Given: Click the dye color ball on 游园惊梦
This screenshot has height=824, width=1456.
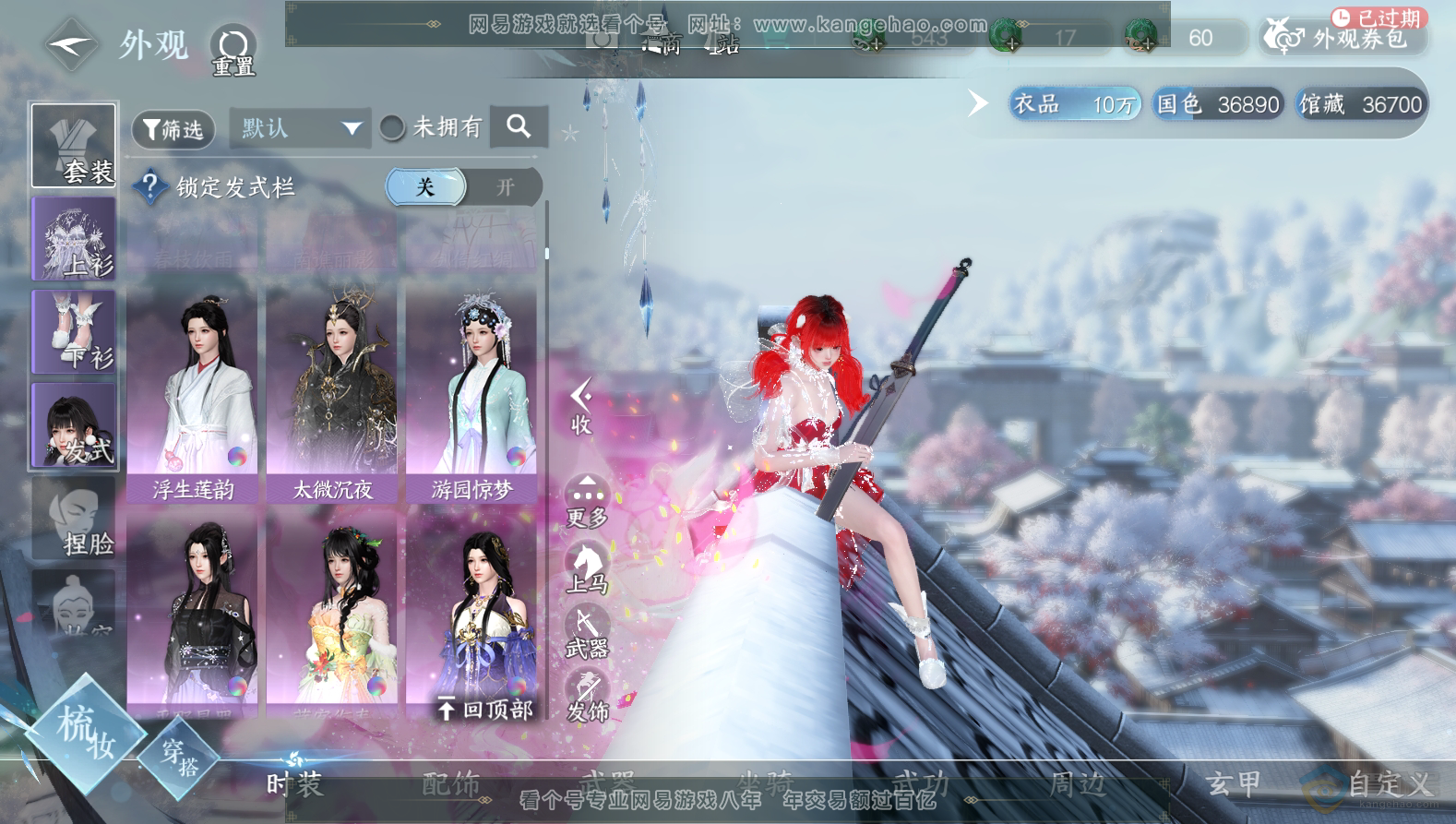Looking at the screenshot, I should coord(516,457).
